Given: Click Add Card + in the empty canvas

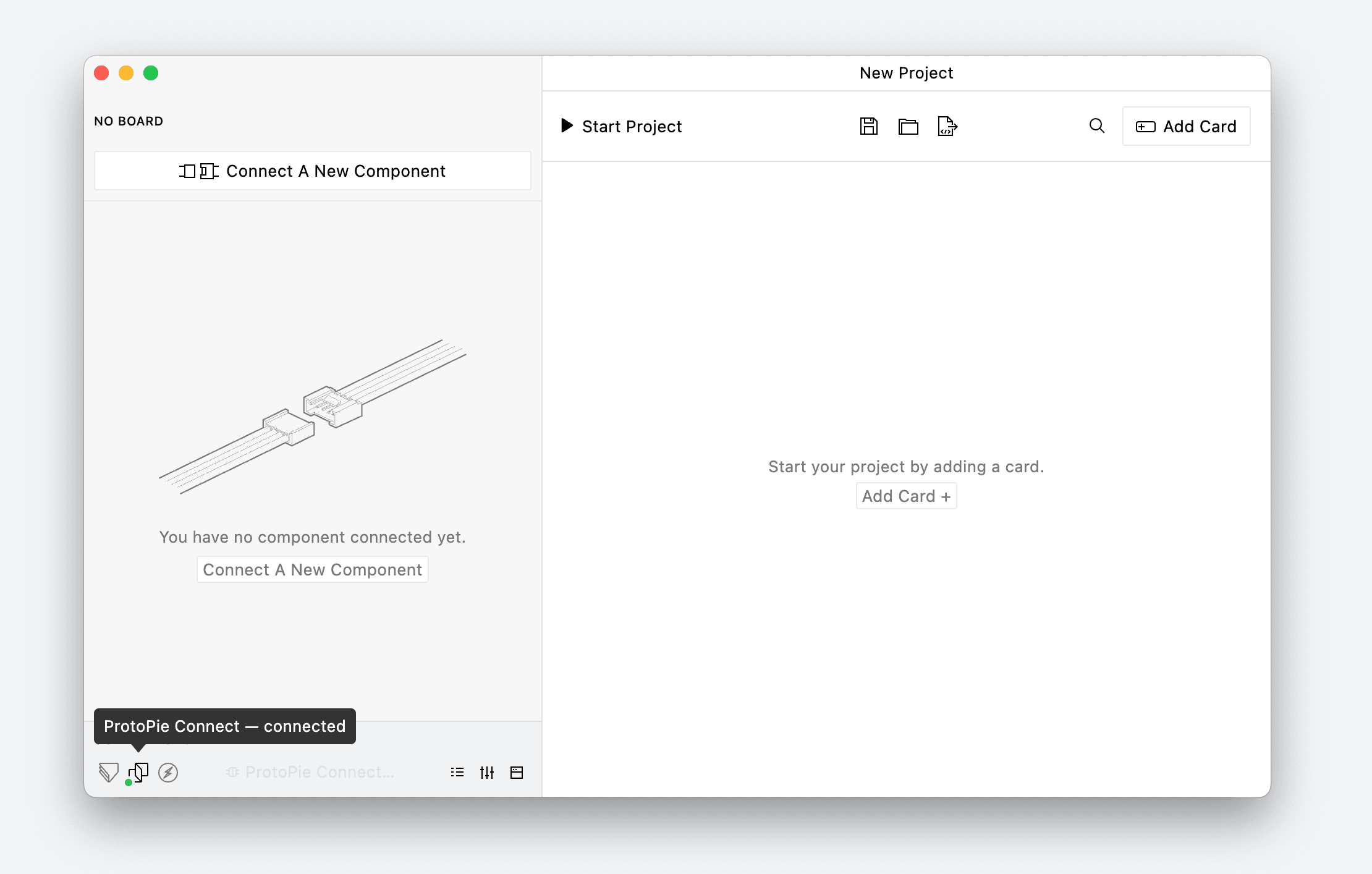Looking at the screenshot, I should point(905,495).
